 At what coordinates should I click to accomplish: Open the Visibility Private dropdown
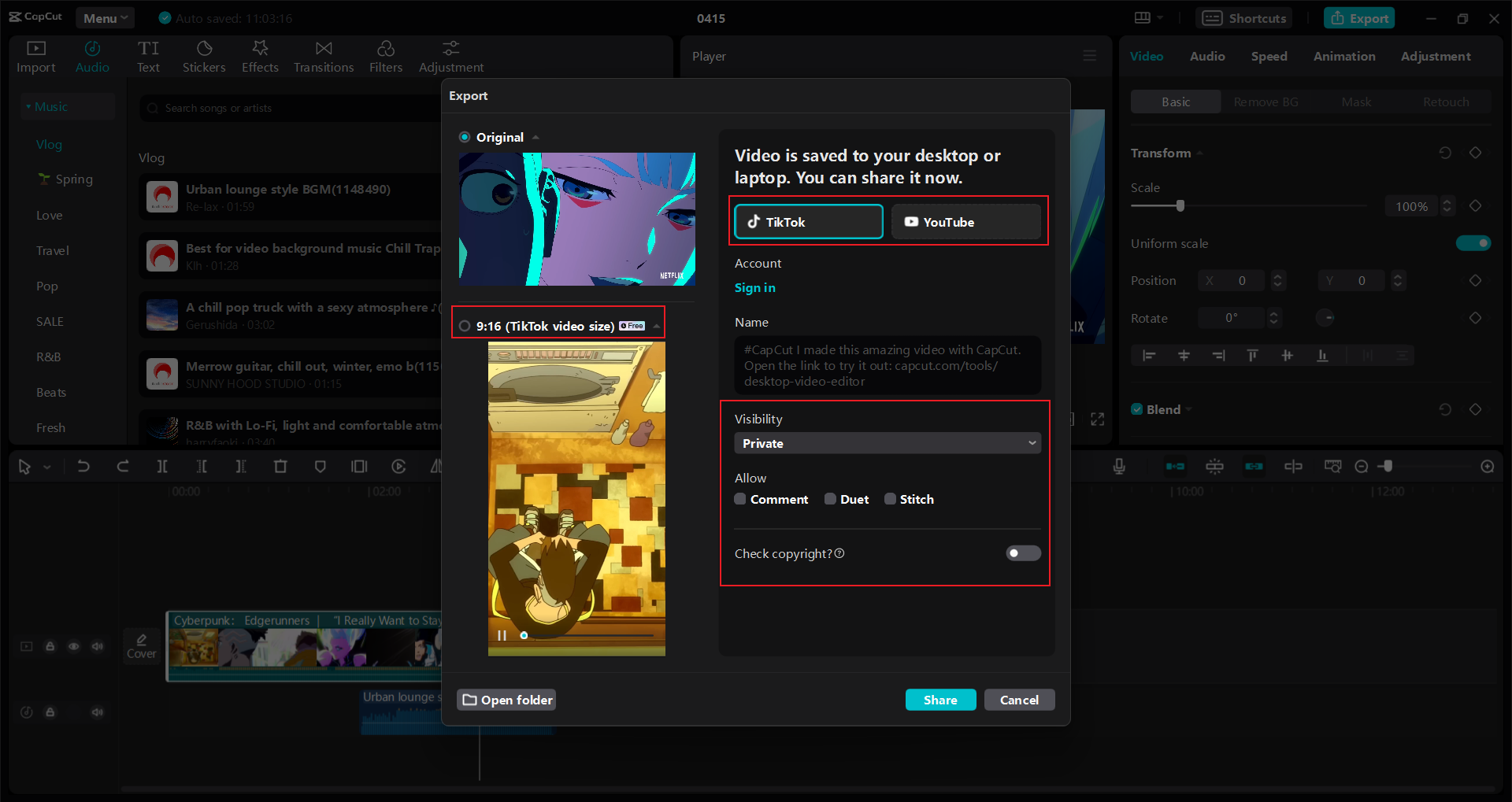[888, 443]
